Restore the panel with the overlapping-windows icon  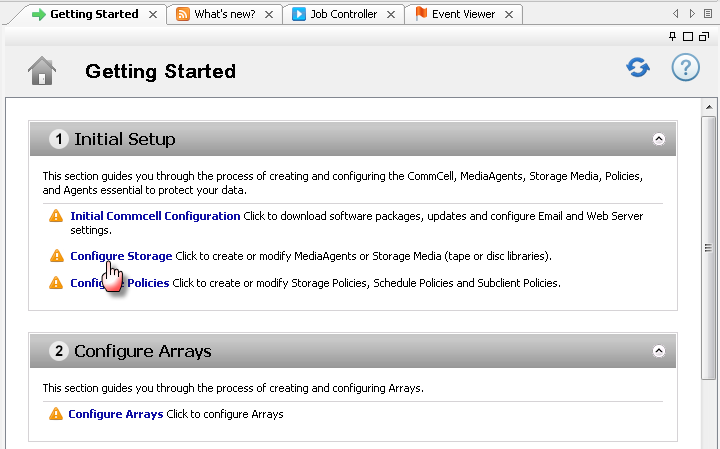click(x=704, y=36)
